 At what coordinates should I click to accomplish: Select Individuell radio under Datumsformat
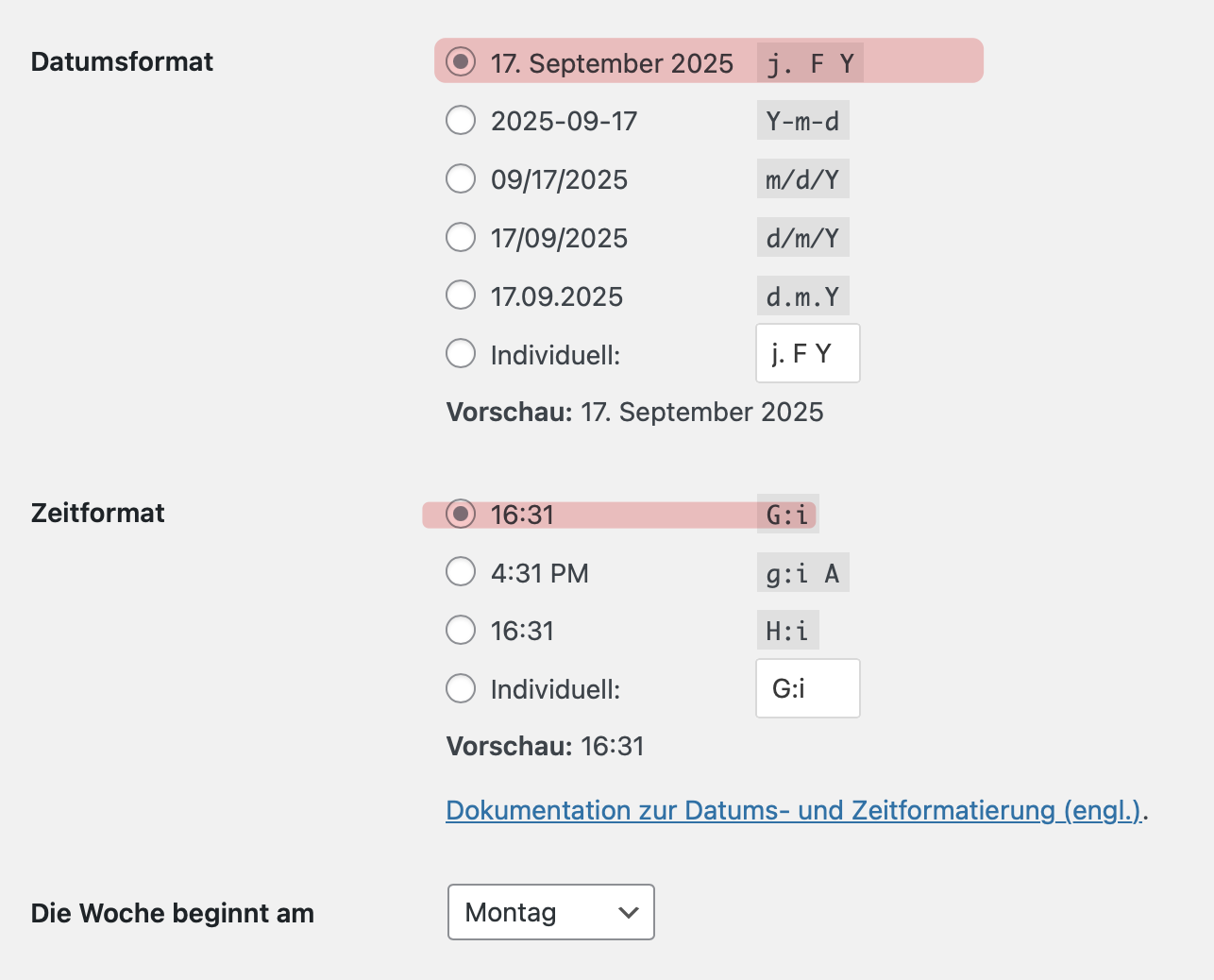coord(461,354)
